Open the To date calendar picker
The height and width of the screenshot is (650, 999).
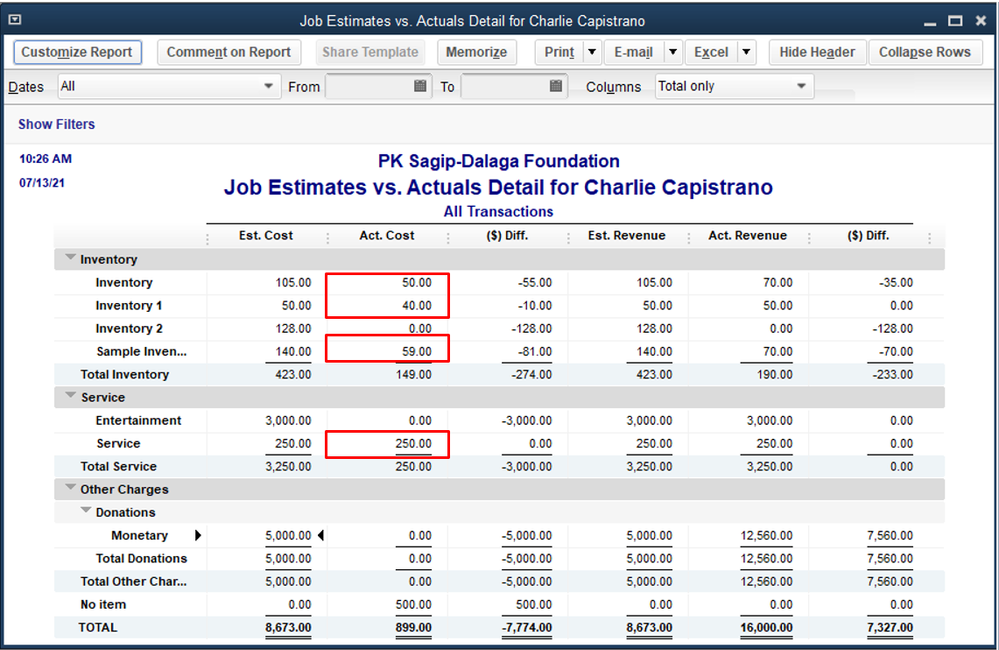tap(556, 86)
